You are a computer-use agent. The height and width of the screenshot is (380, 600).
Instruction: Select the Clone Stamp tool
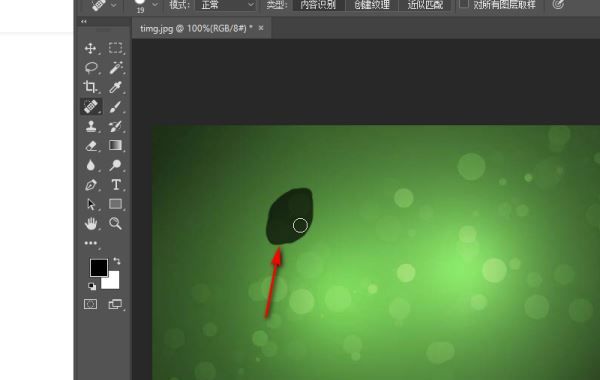(91, 126)
